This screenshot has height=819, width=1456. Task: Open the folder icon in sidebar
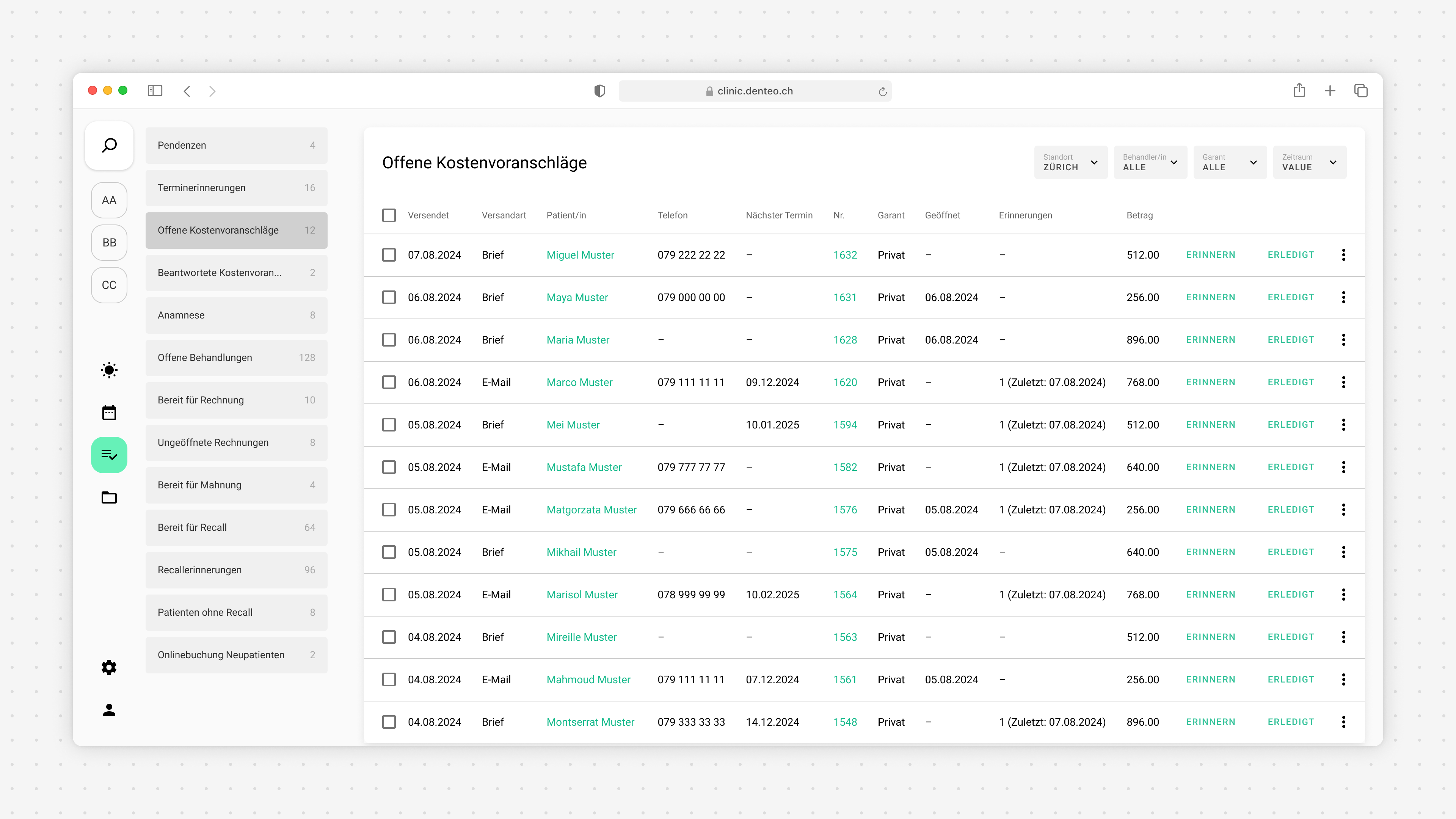click(109, 497)
